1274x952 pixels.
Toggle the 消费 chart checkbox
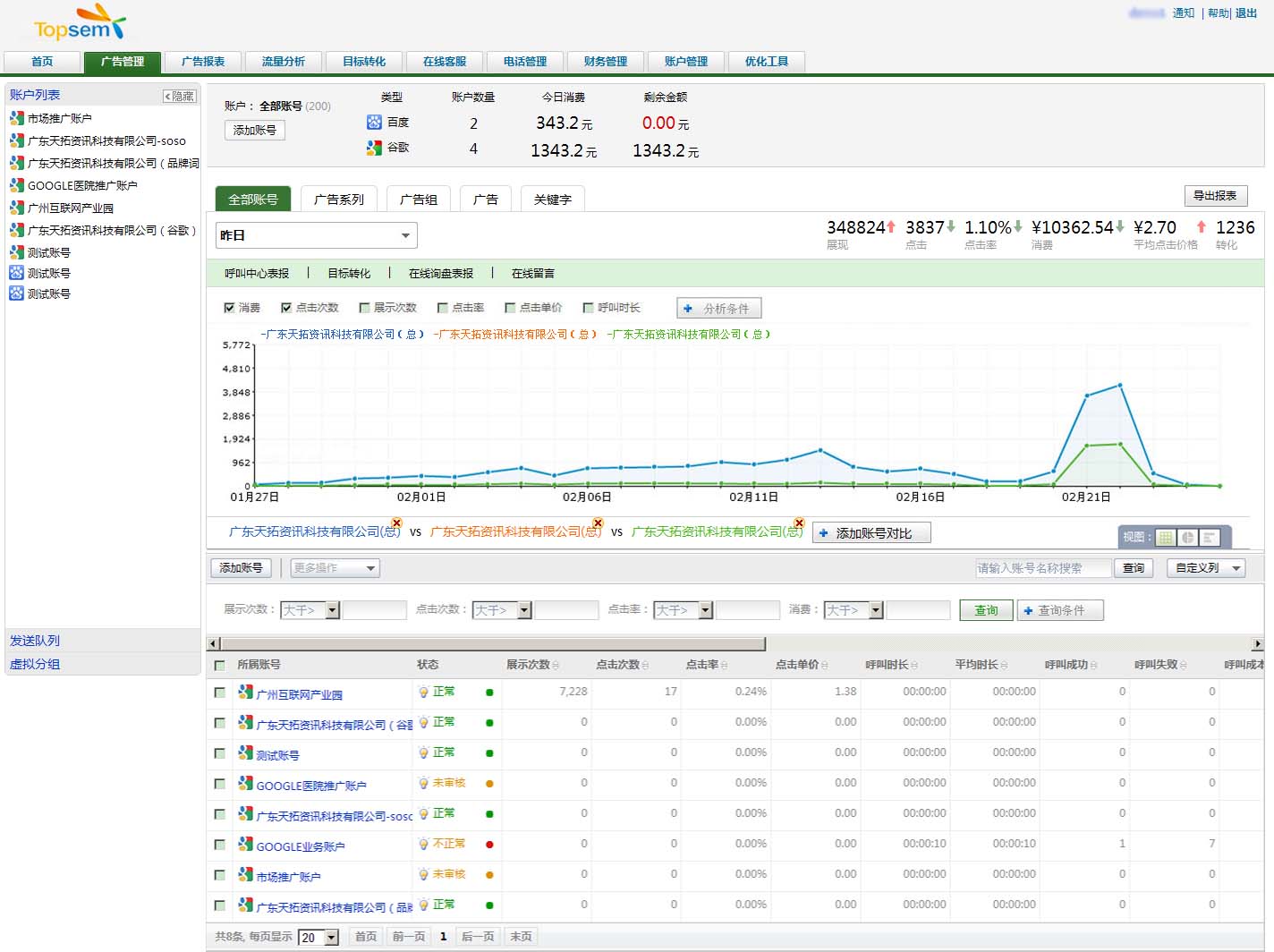click(x=229, y=308)
